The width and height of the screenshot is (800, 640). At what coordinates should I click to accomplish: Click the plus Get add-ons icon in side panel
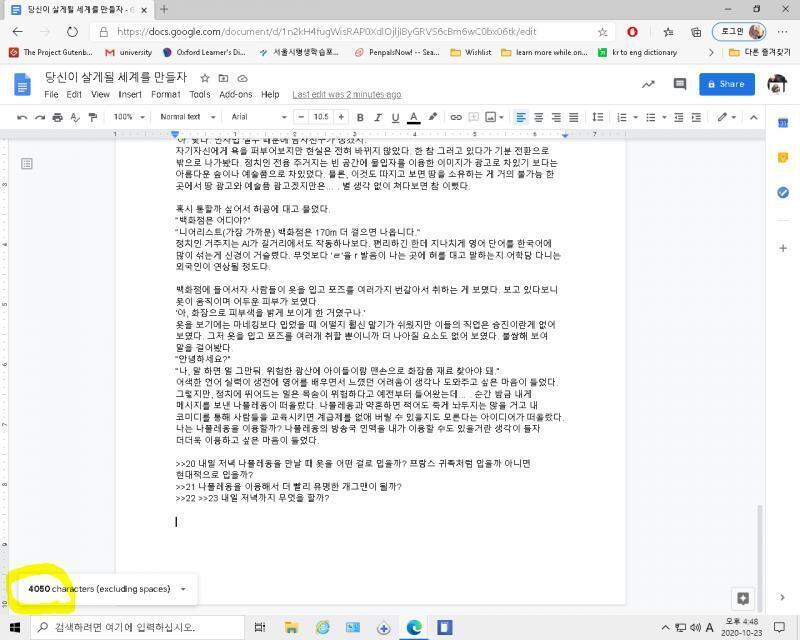click(x=783, y=249)
